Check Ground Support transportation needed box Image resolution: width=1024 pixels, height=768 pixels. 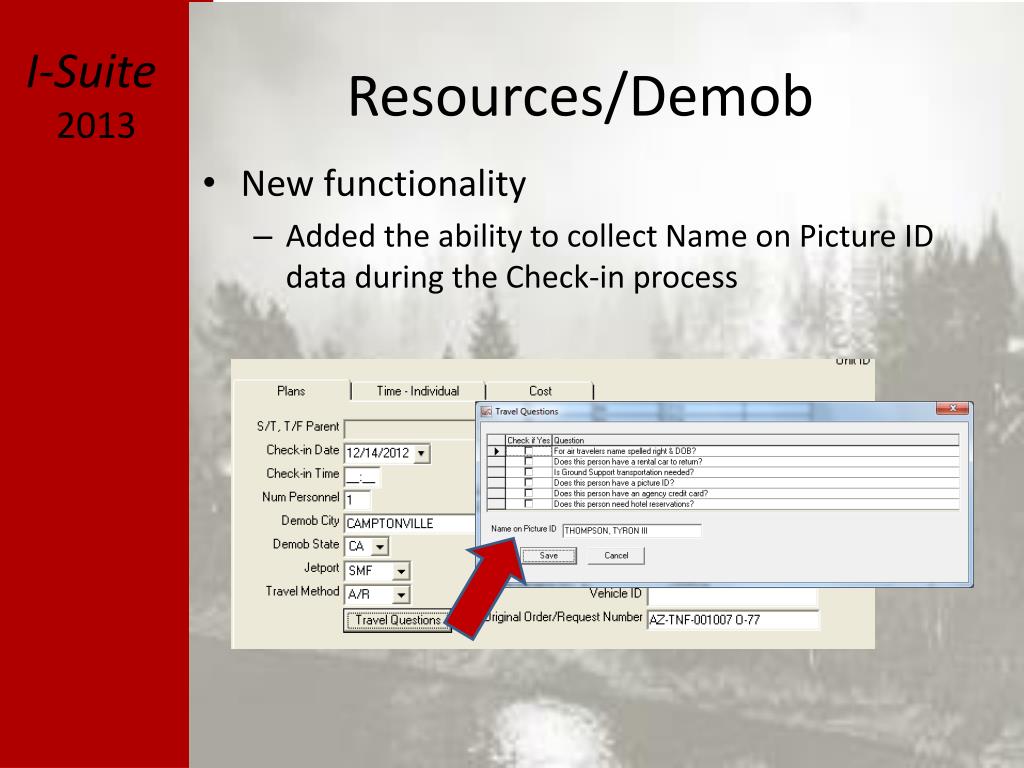pos(528,472)
